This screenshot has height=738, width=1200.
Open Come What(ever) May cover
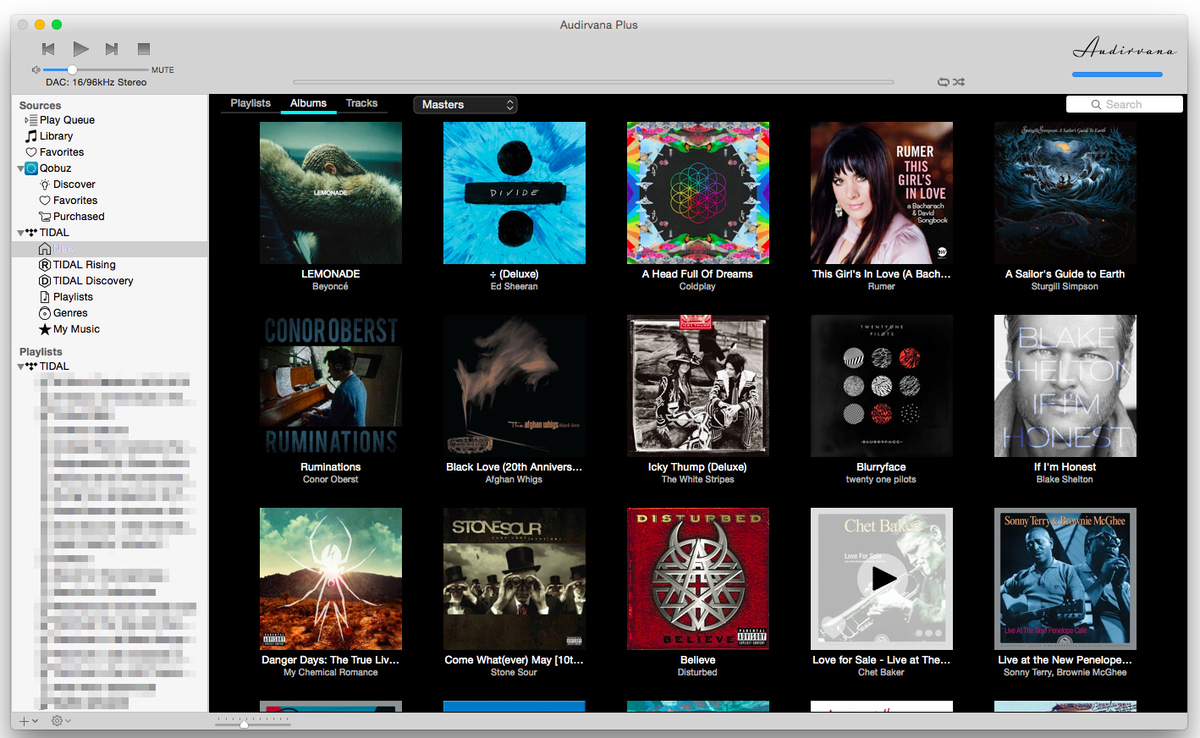(x=514, y=579)
